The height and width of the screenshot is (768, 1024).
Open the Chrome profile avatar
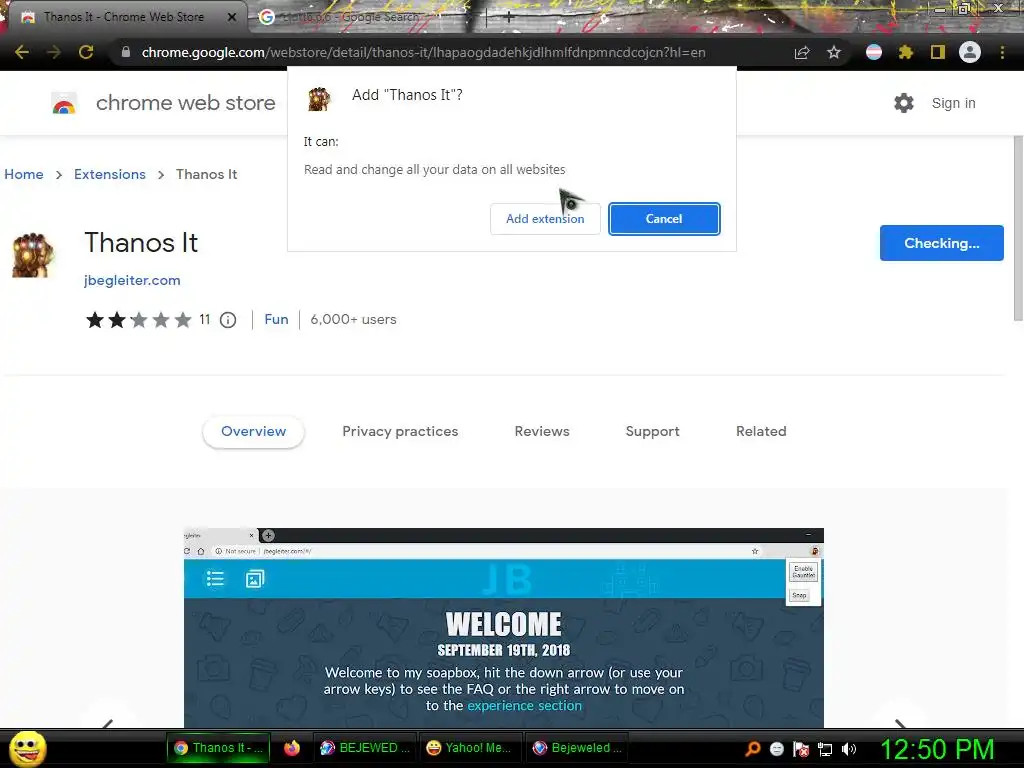[x=970, y=52]
